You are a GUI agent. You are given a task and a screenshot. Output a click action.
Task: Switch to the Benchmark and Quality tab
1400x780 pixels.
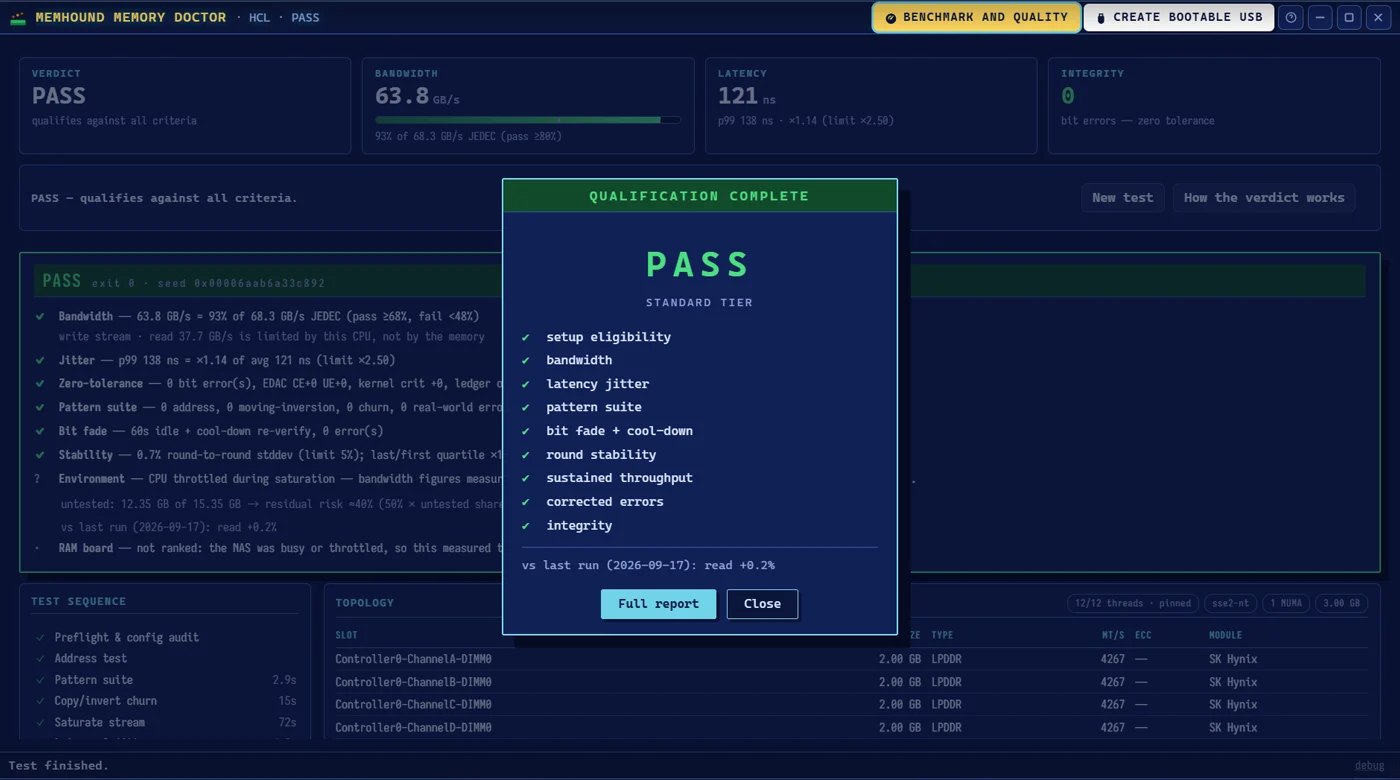click(977, 18)
